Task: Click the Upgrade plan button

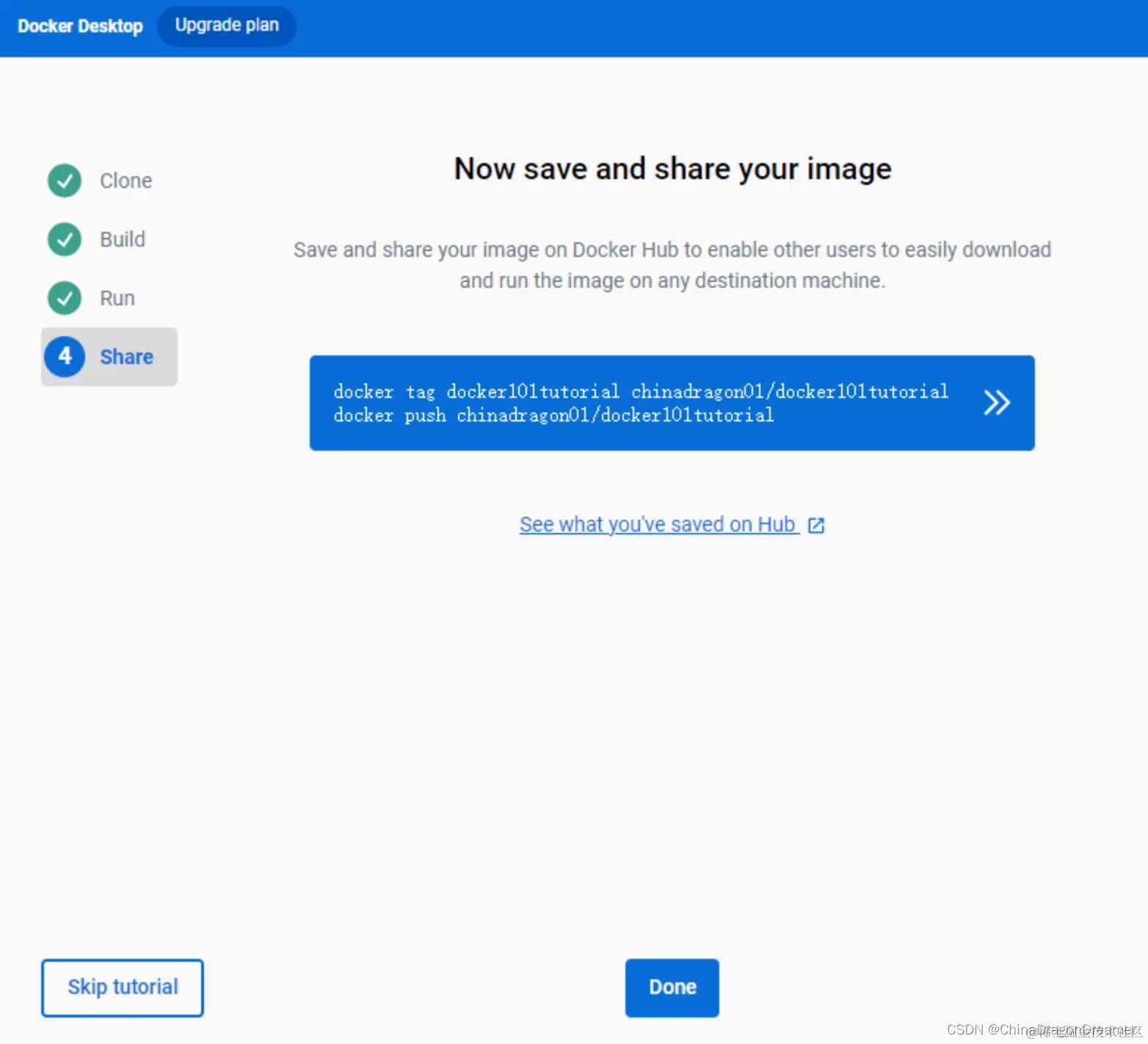Action: (227, 26)
